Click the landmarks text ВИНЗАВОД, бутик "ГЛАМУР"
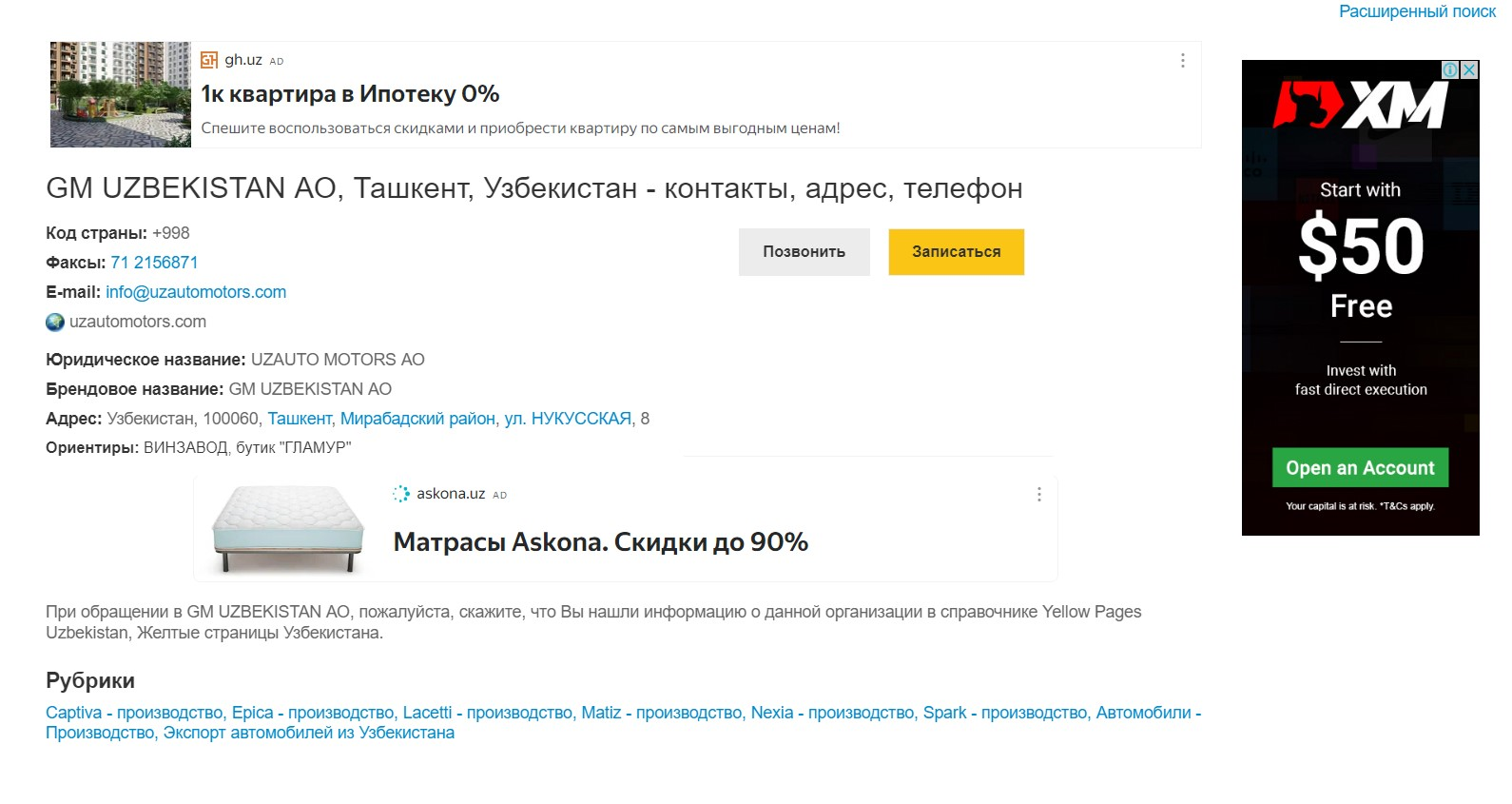Image resolution: width=1512 pixels, height=804 pixels. (247, 448)
